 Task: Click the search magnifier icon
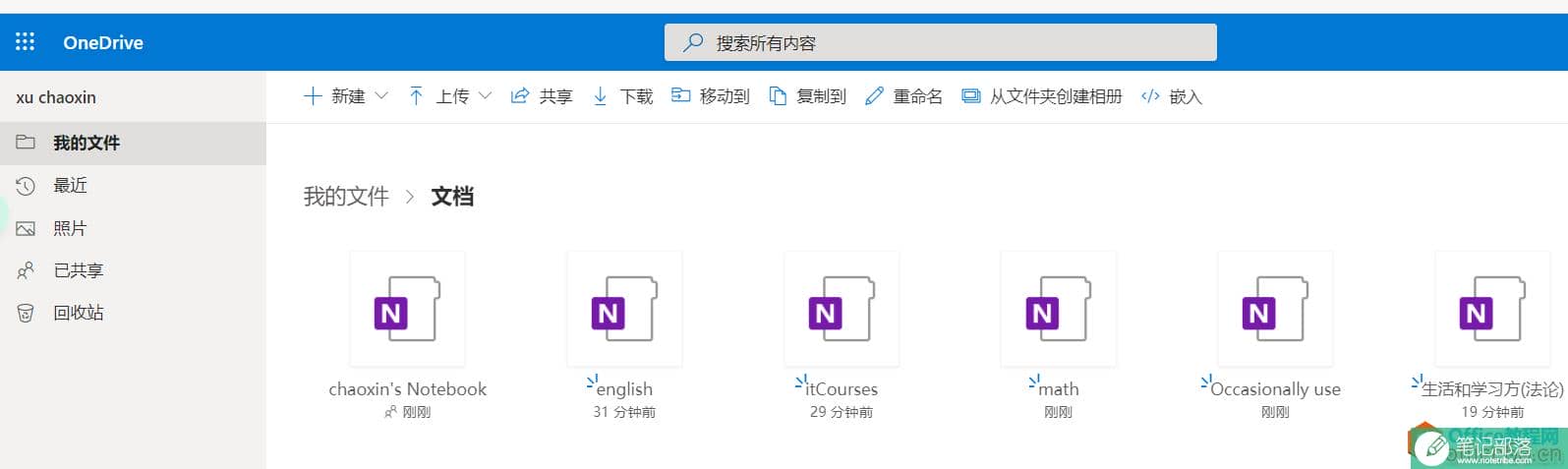693,42
